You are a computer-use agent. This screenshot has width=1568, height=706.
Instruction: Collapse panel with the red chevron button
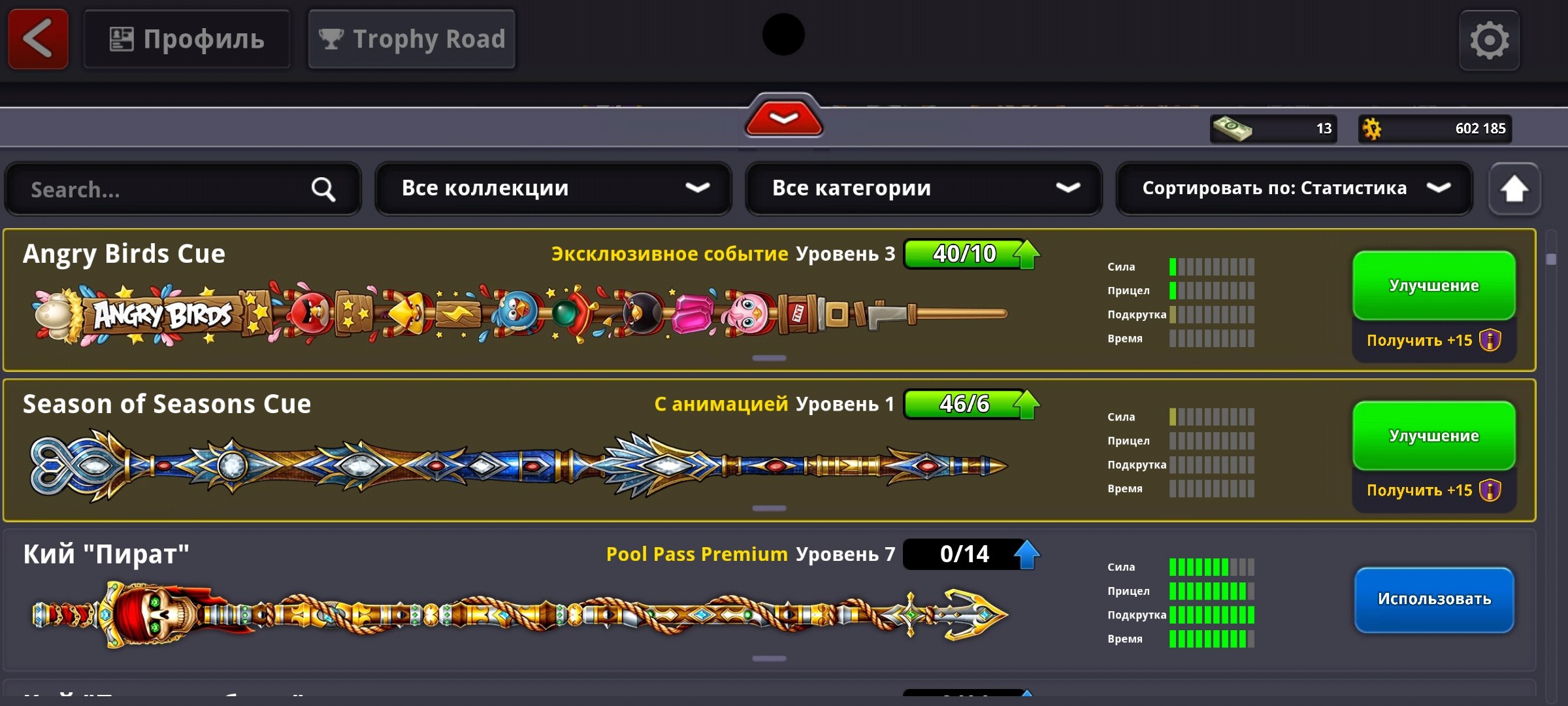pos(784,118)
